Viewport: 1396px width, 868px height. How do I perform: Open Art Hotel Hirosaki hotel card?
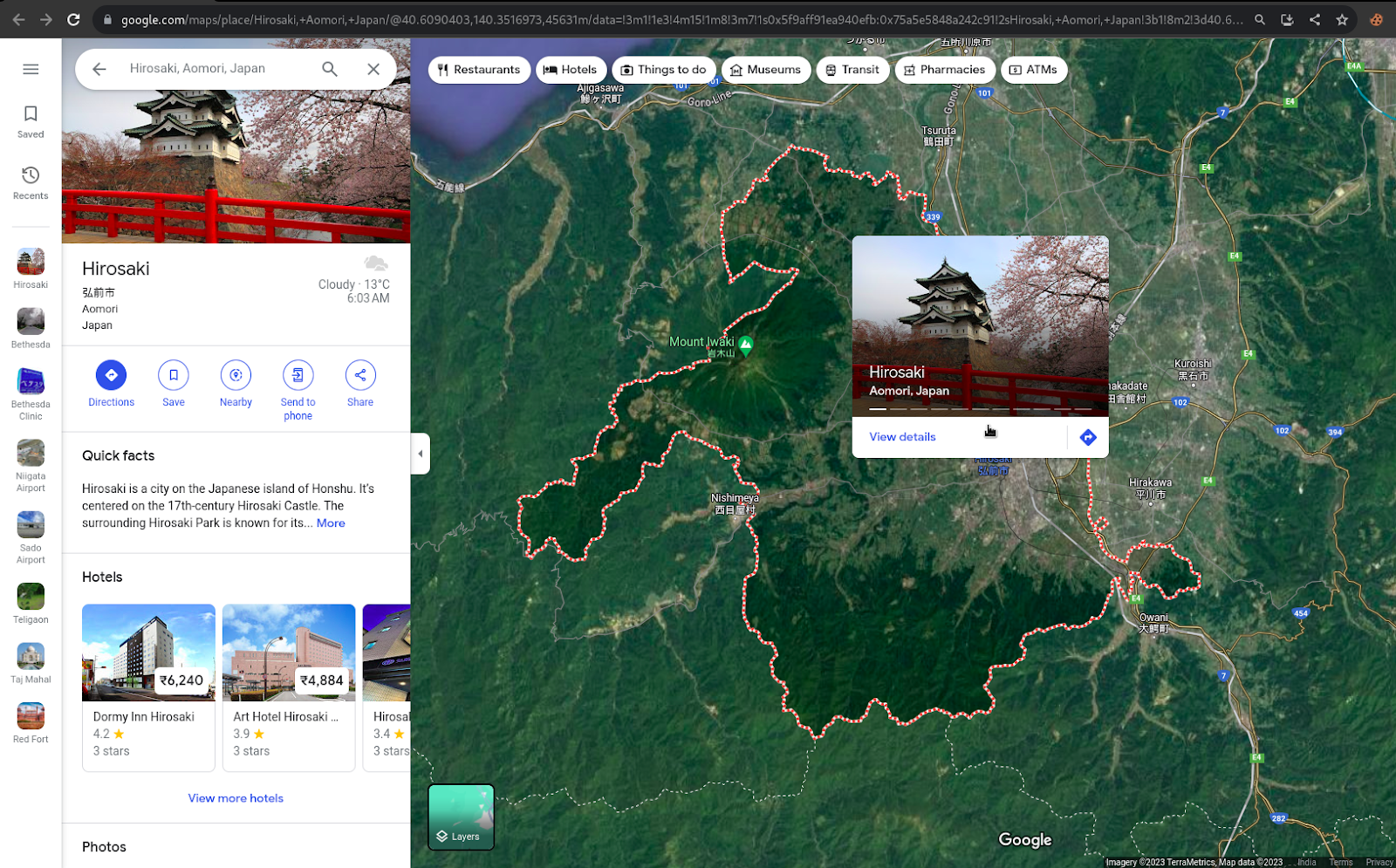tap(289, 687)
